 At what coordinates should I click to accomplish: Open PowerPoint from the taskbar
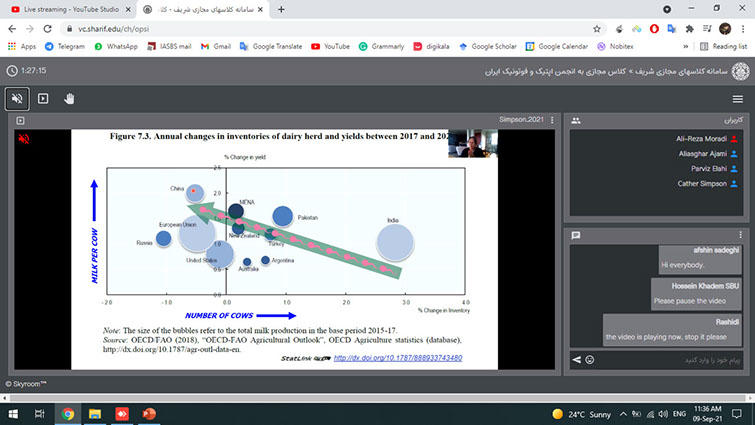[150, 413]
